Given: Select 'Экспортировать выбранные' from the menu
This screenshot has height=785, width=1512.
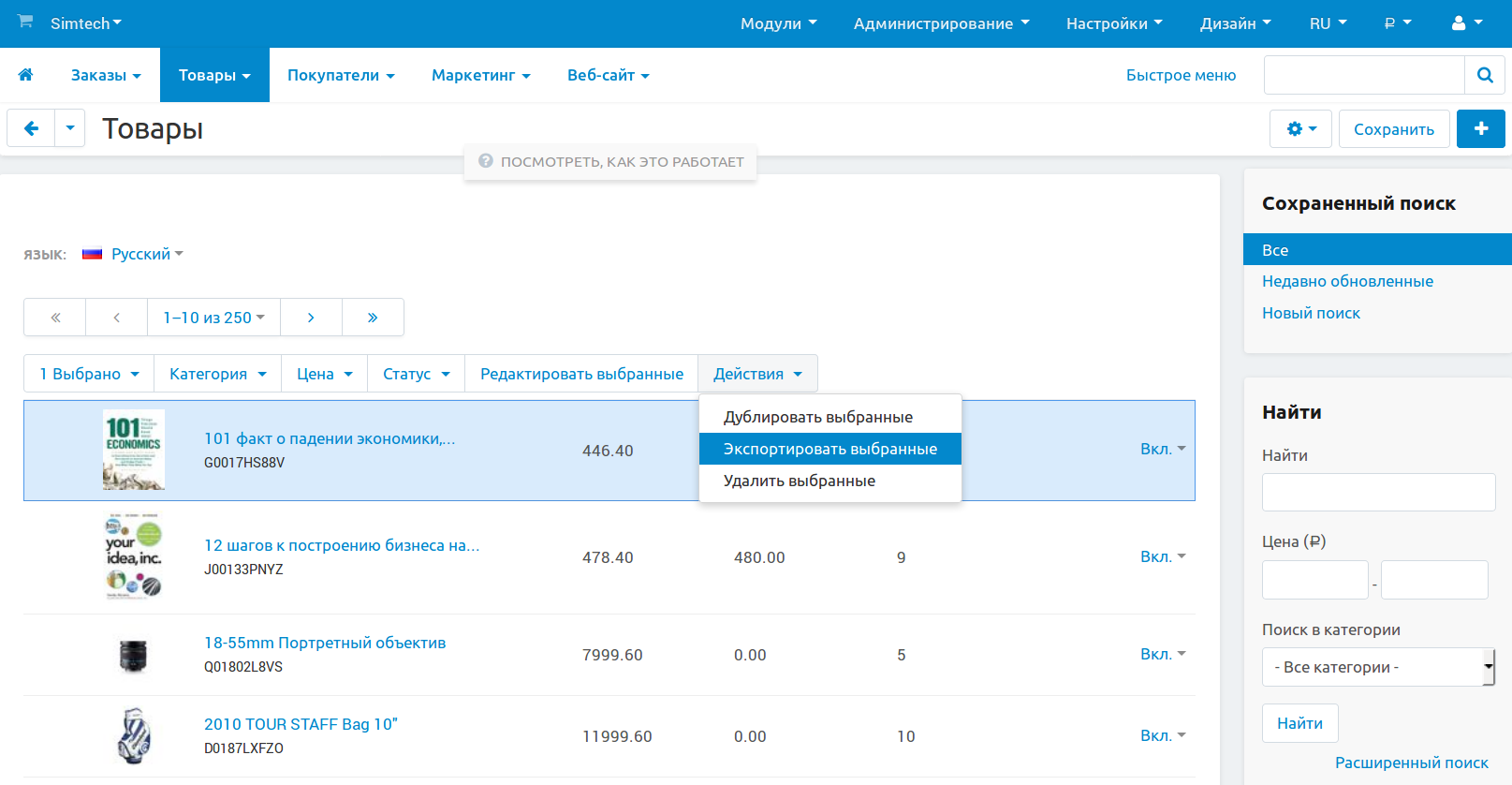Looking at the screenshot, I should point(829,449).
